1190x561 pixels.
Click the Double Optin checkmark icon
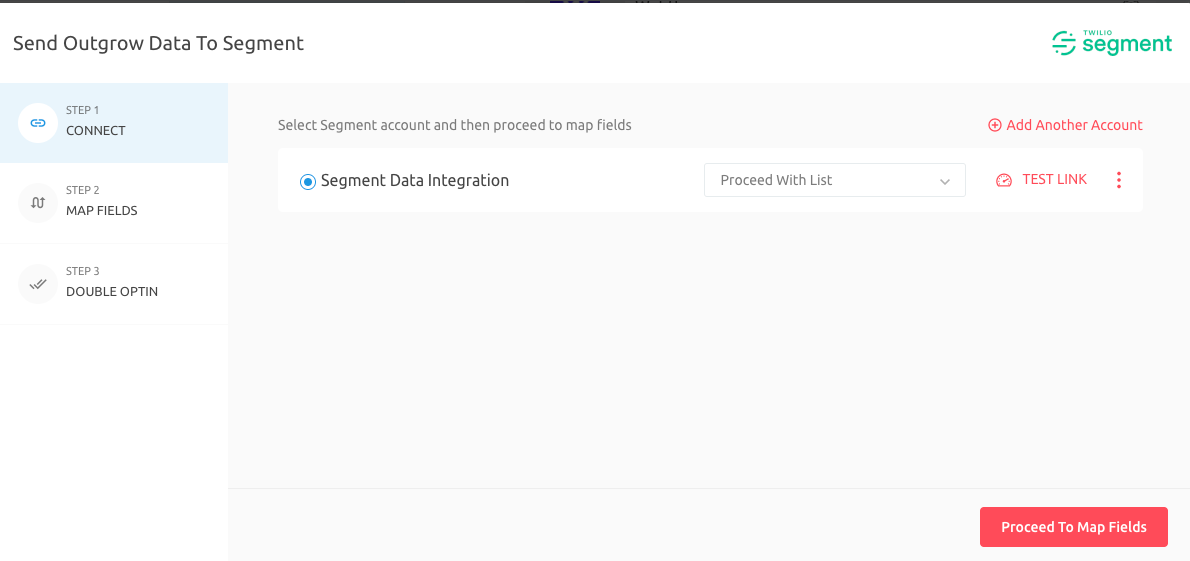pyautogui.click(x=38, y=284)
